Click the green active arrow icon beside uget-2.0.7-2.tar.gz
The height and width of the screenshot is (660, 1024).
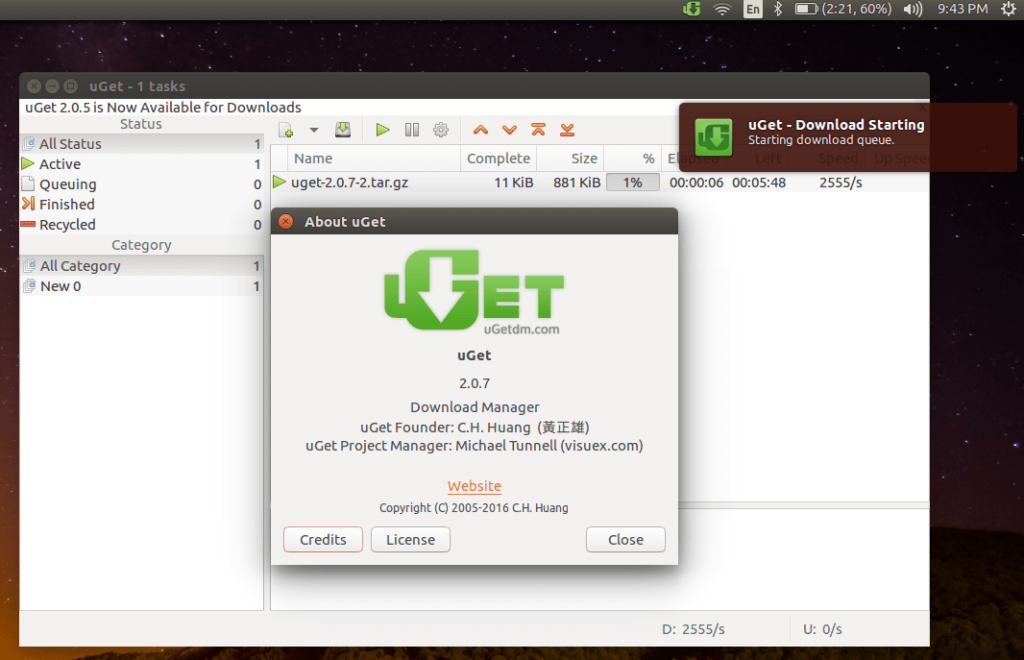(x=280, y=182)
